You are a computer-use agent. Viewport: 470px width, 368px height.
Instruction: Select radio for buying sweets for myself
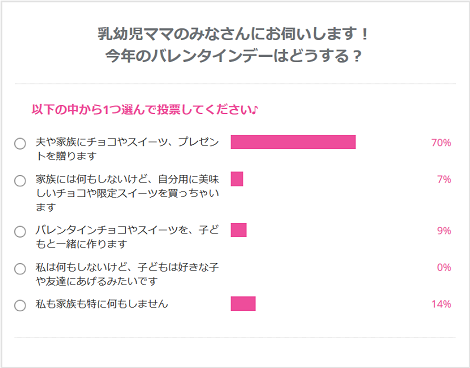pyautogui.click(x=20, y=181)
